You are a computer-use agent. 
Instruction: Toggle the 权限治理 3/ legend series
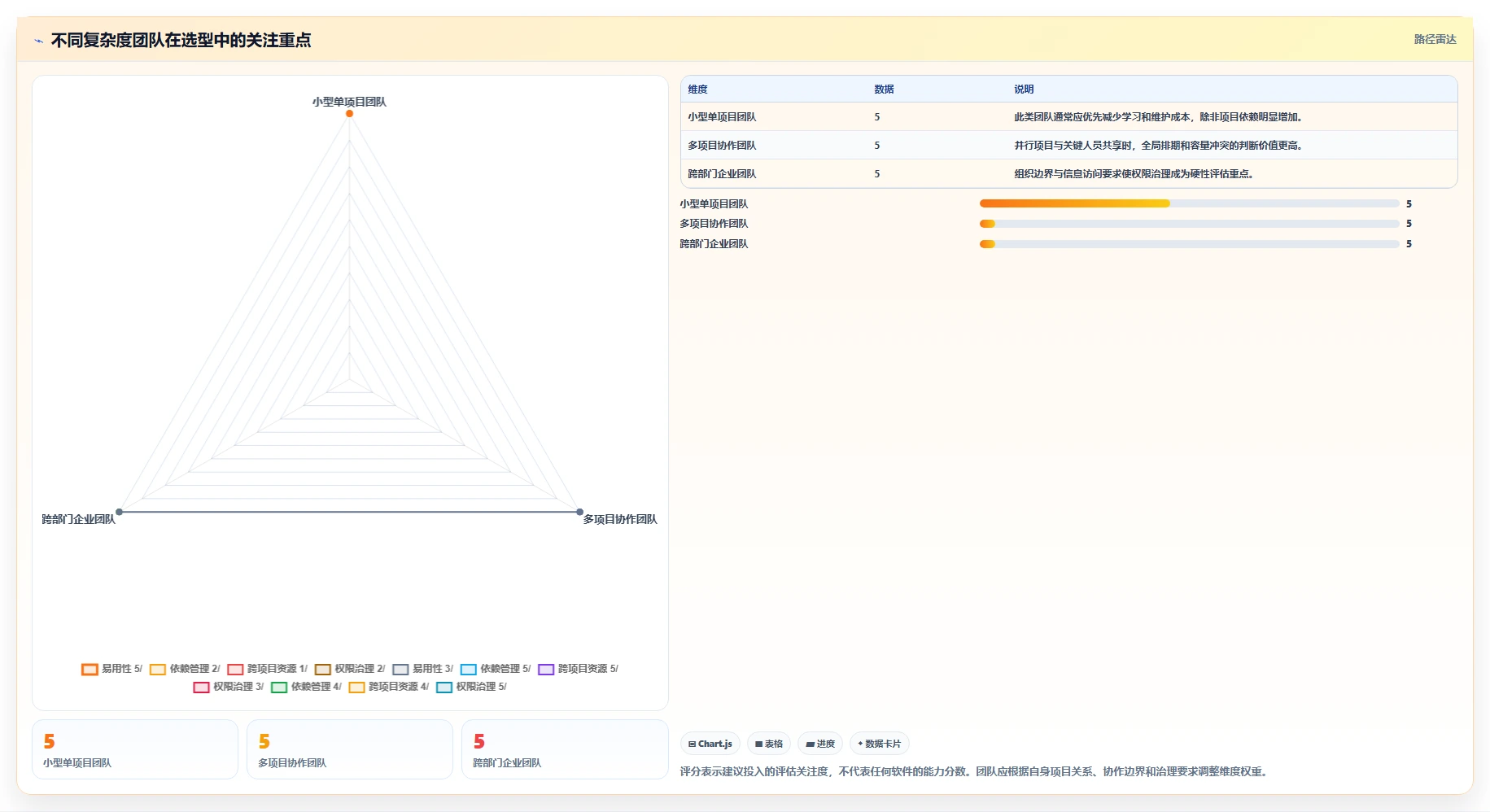[x=229, y=687]
